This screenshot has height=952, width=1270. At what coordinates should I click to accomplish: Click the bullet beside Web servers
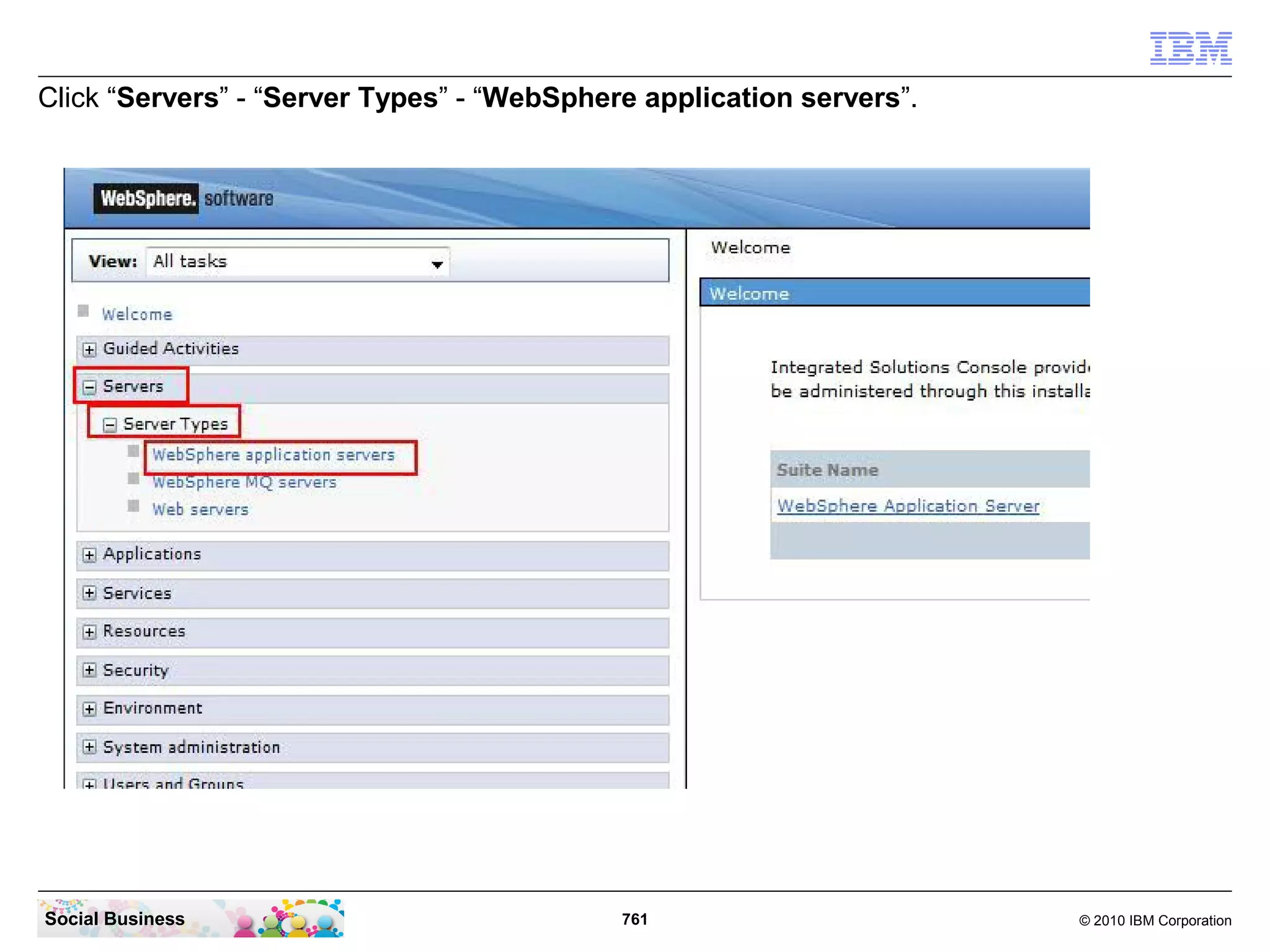point(133,506)
